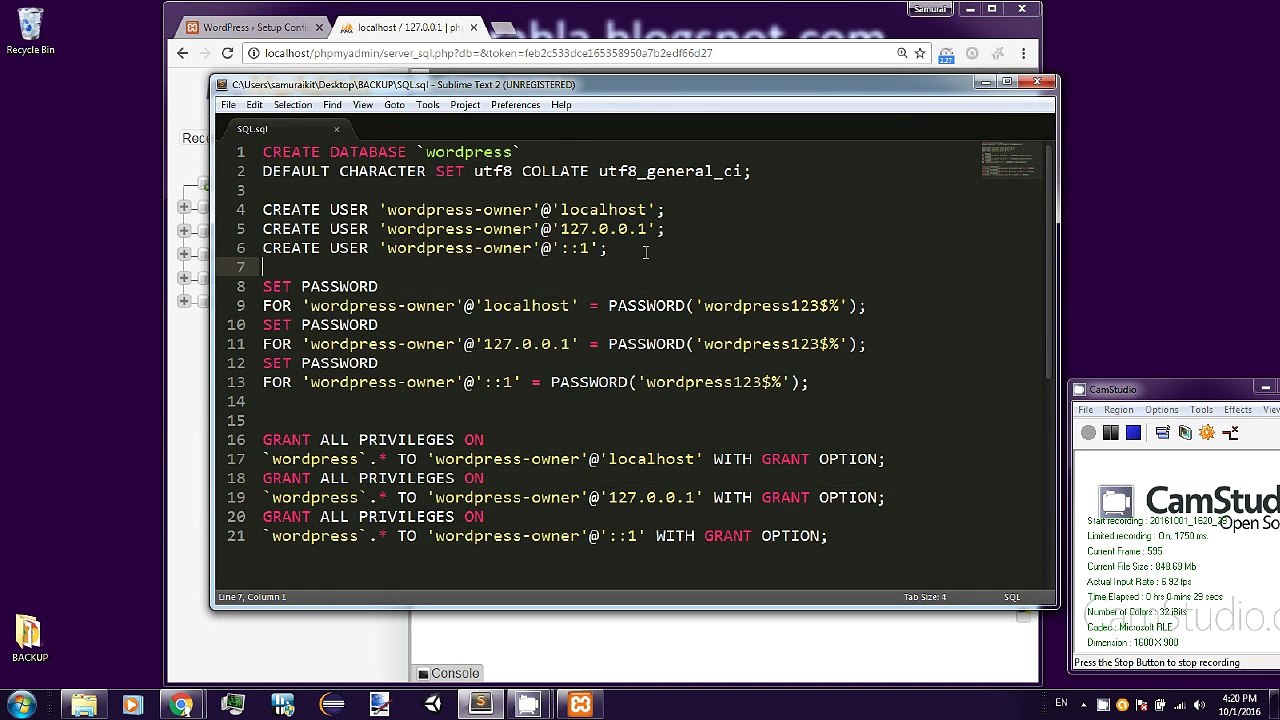Open the Chrome three-dot menu
Image resolution: width=1280 pixels, height=720 pixels.
(x=1023, y=53)
